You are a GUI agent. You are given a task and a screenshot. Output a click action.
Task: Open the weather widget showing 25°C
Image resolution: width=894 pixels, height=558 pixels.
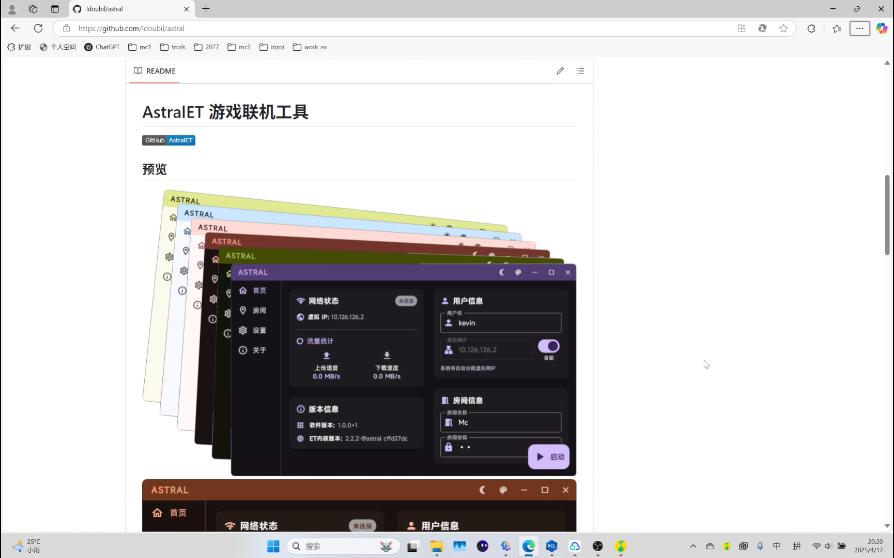point(27,545)
